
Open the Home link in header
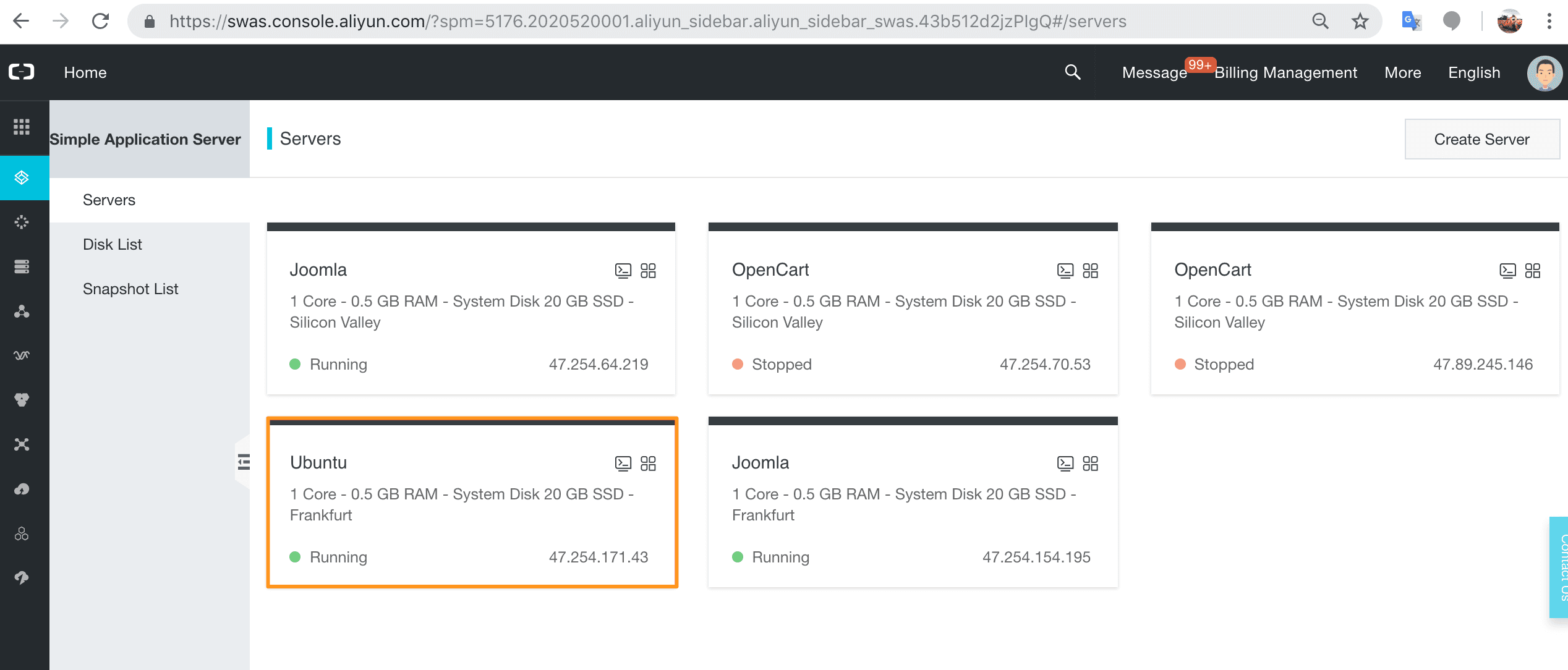[85, 72]
